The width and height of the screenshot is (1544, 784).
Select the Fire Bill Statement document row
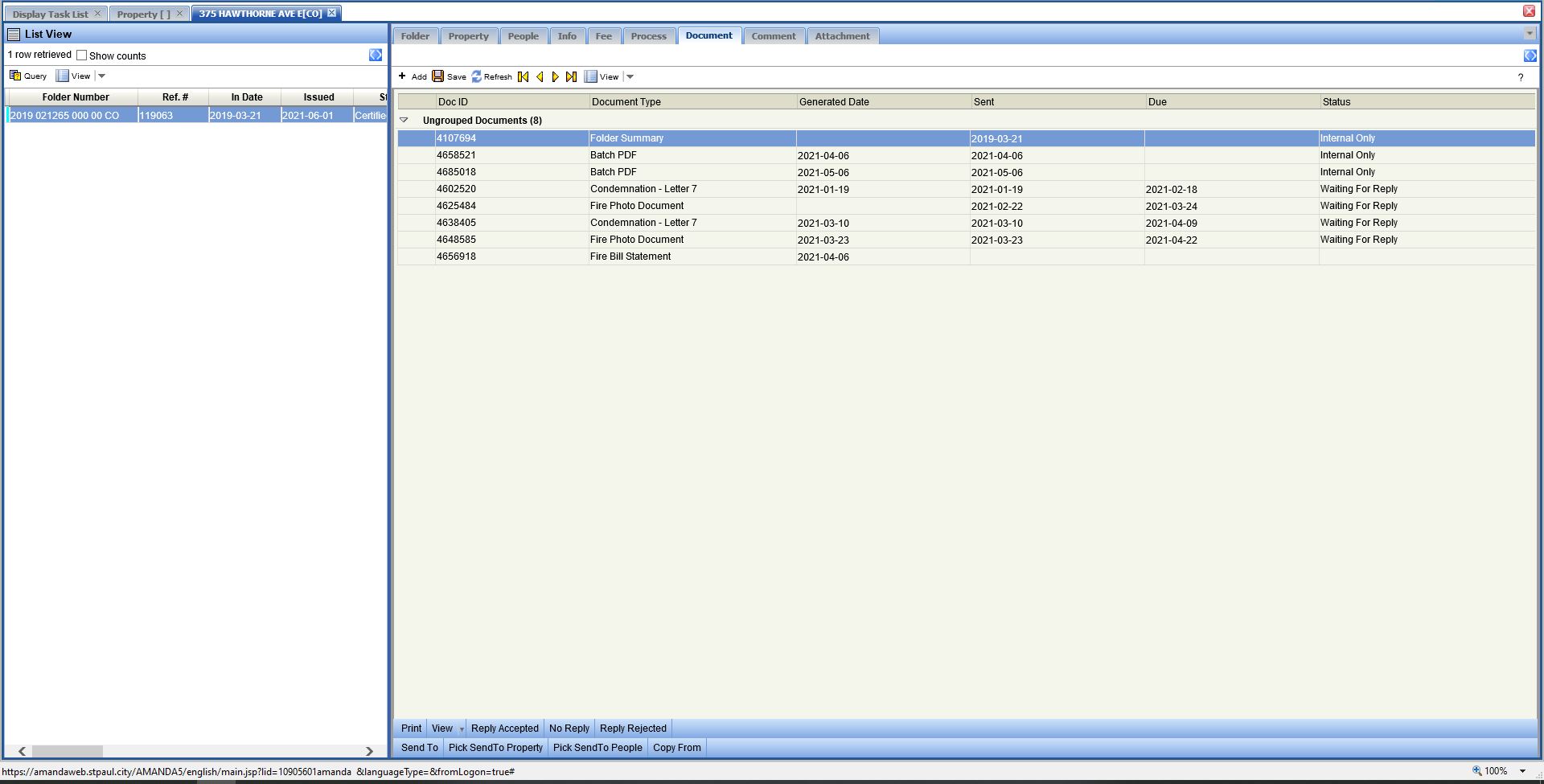(x=630, y=257)
